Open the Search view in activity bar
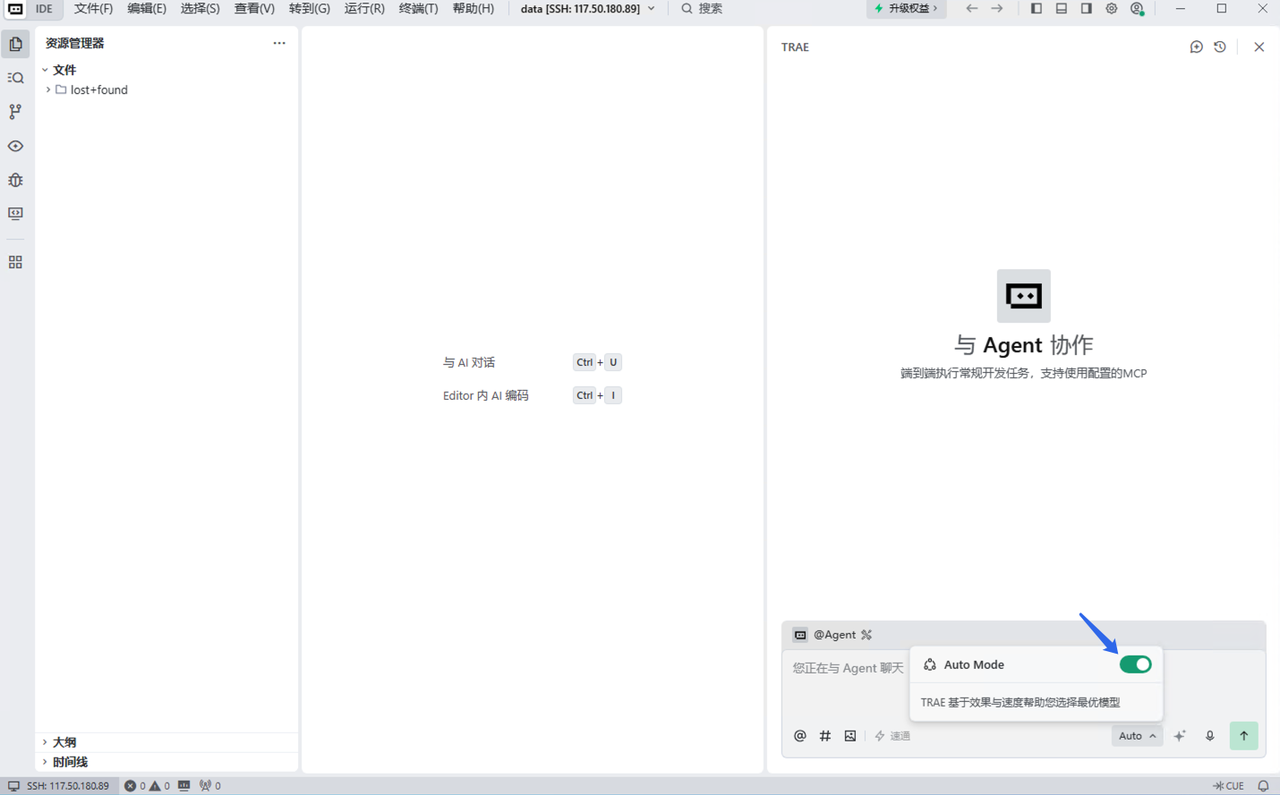This screenshot has width=1280, height=795. 15,78
